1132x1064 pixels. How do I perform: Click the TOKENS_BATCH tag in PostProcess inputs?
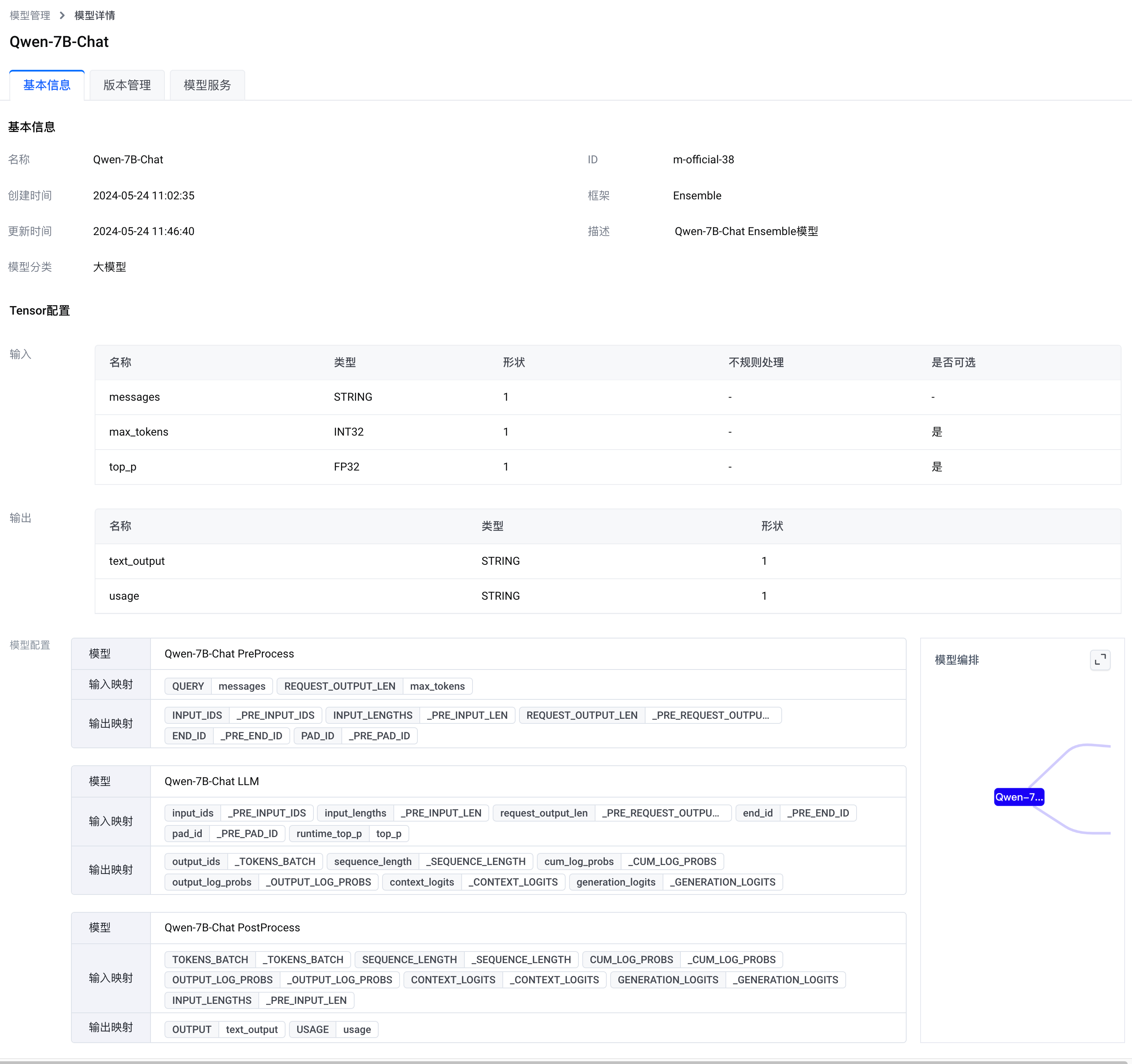210,959
